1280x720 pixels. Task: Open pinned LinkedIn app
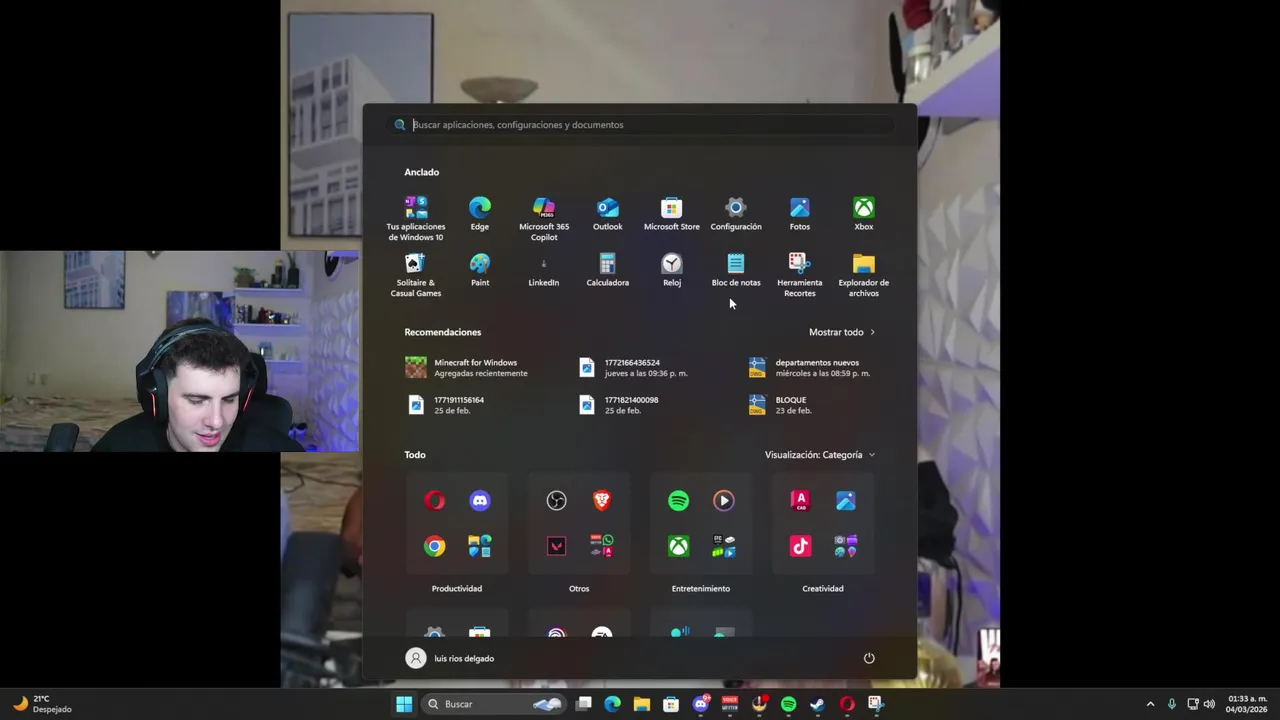(544, 270)
